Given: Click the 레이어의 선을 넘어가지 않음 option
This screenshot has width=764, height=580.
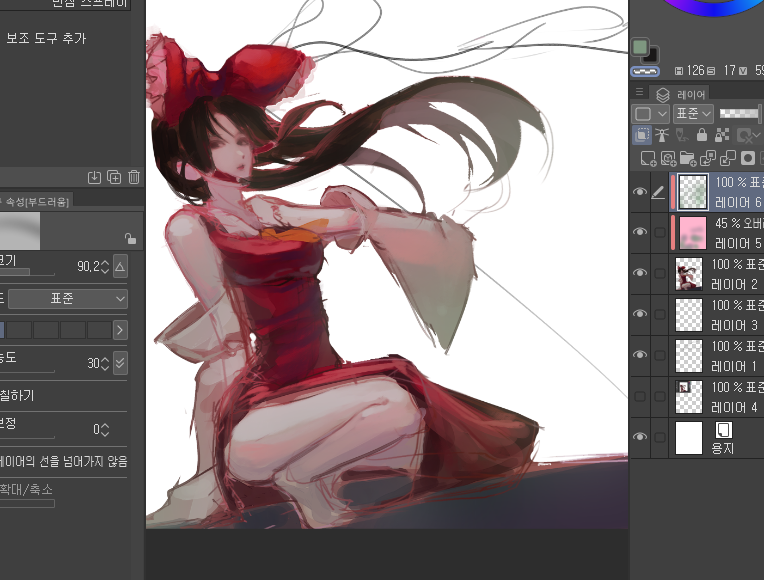Looking at the screenshot, I should [63, 461].
